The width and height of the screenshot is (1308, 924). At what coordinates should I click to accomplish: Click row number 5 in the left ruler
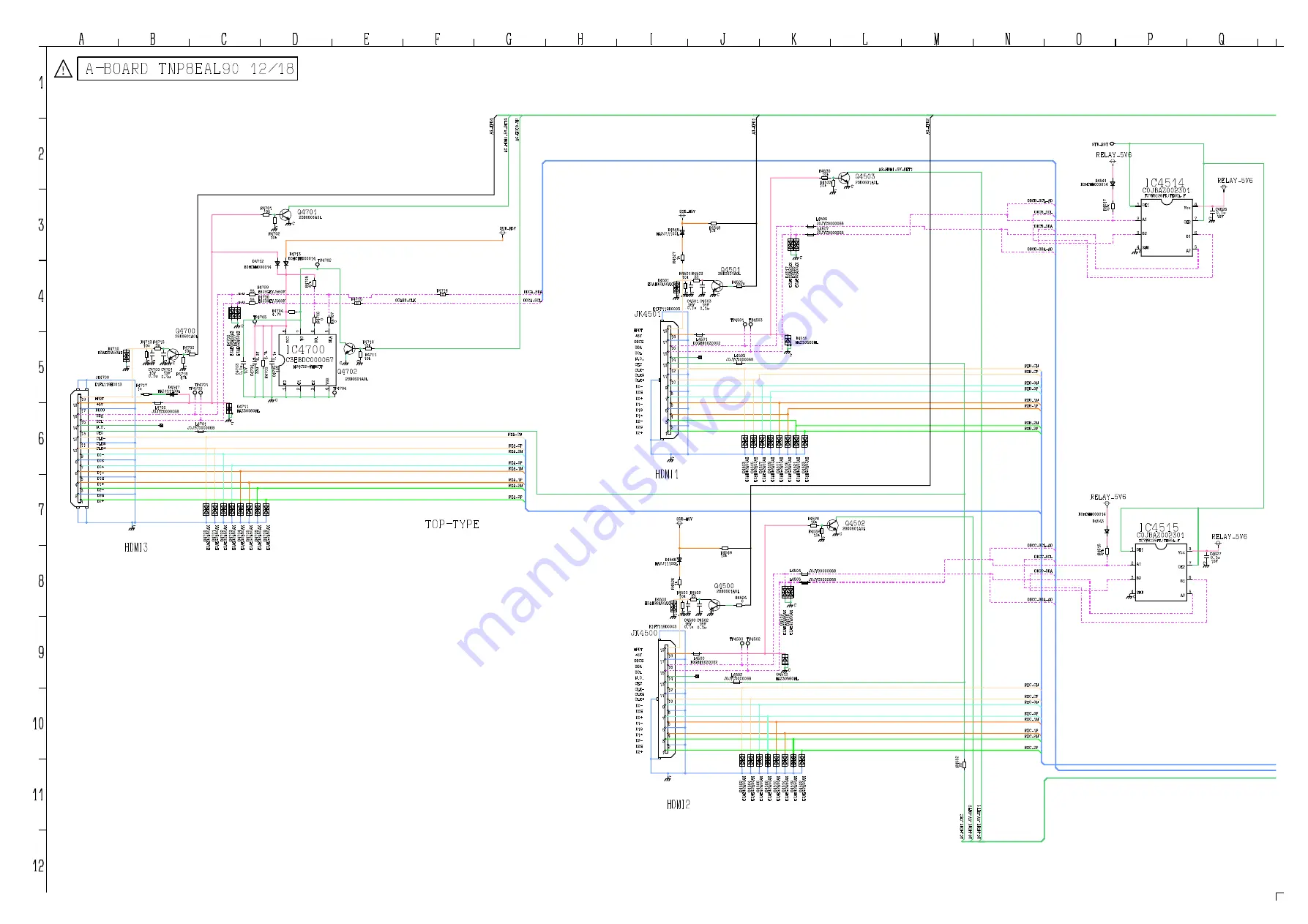41,367
